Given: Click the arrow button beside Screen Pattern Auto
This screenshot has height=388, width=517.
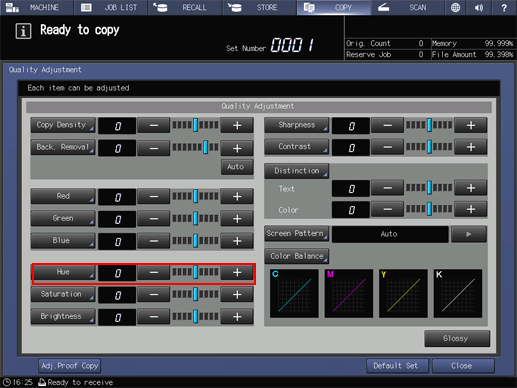Looking at the screenshot, I should click(x=469, y=234).
